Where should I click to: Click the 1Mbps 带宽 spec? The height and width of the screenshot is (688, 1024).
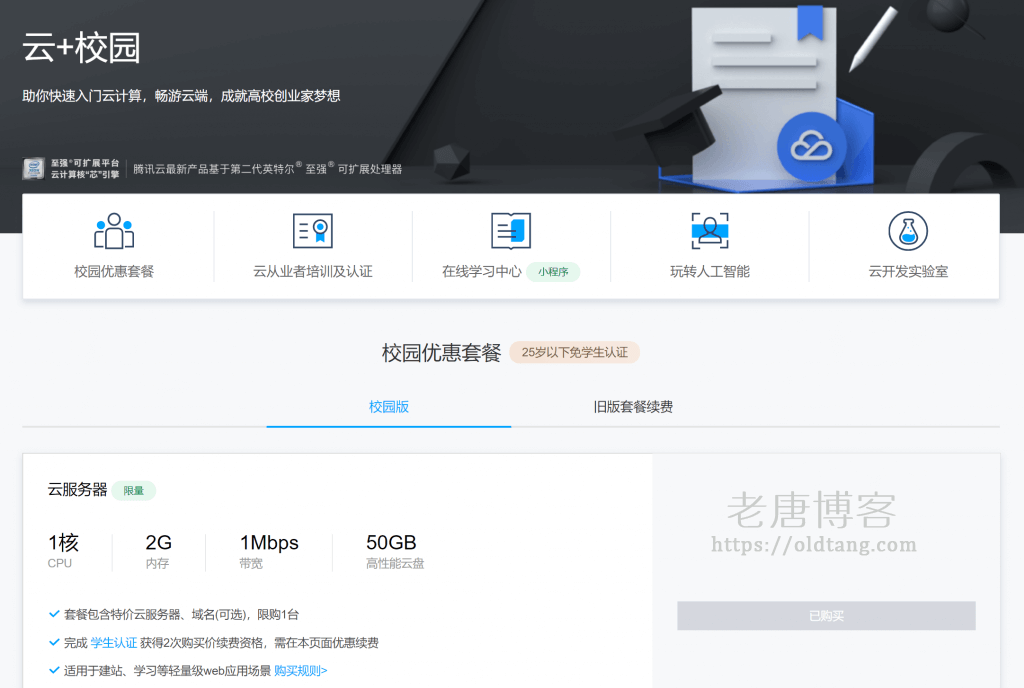point(269,551)
